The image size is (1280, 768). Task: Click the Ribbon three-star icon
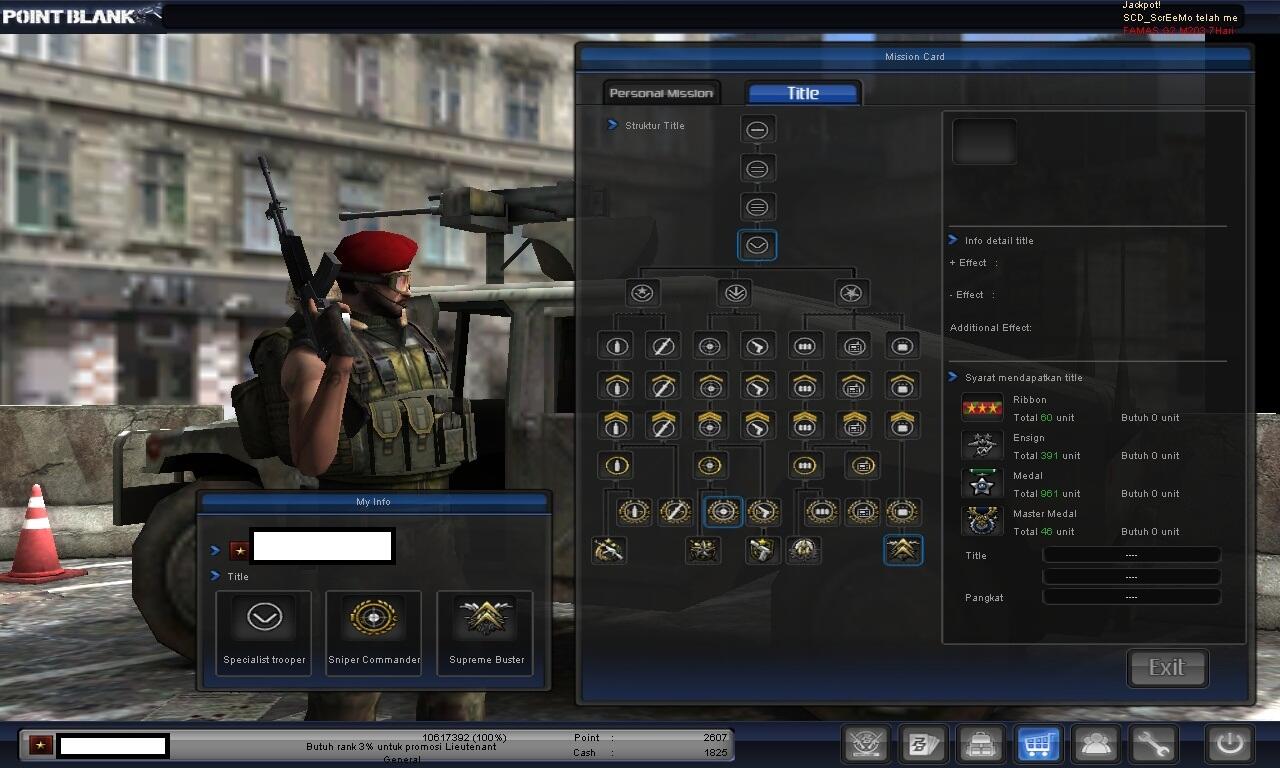coord(981,408)
